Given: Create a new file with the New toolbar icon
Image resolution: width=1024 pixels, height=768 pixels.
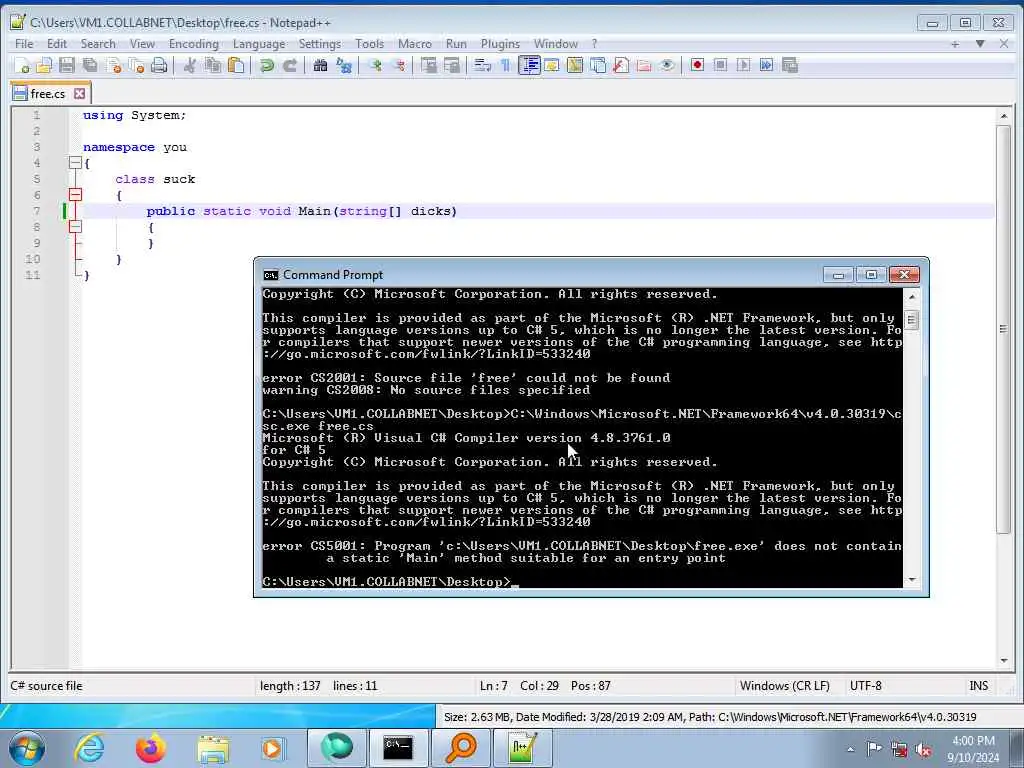Looking at the screenshot, I should click(22, 65).
